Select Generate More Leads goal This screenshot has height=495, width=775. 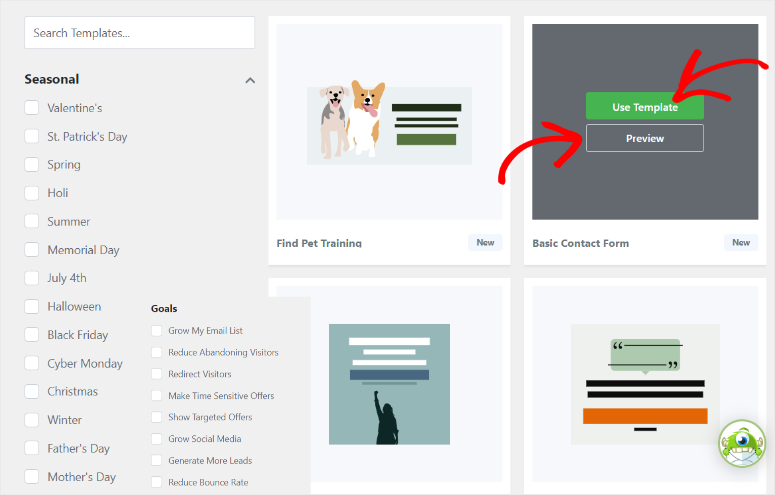(156, 460)
